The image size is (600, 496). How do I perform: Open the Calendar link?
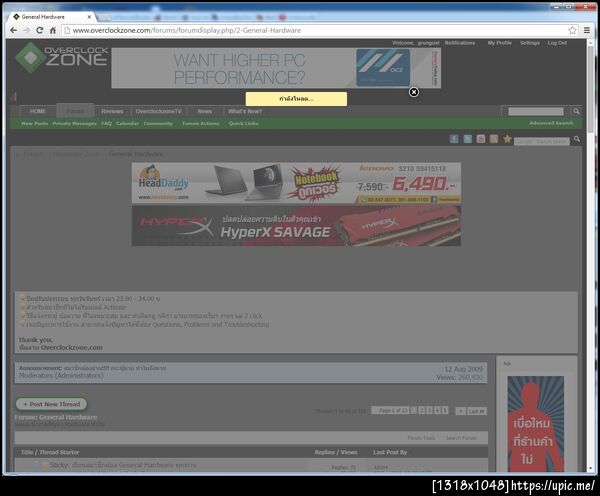click(x=127, y=123)
